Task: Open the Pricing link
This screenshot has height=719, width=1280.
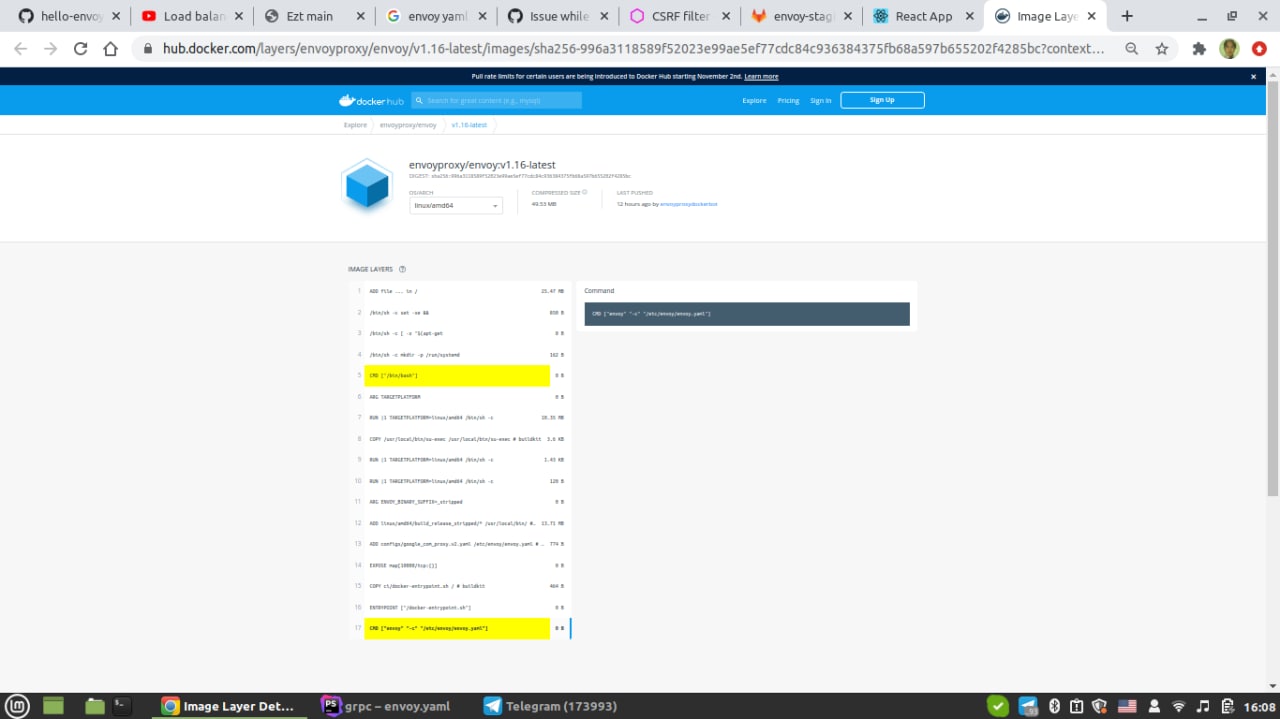Action: [788, 101]
